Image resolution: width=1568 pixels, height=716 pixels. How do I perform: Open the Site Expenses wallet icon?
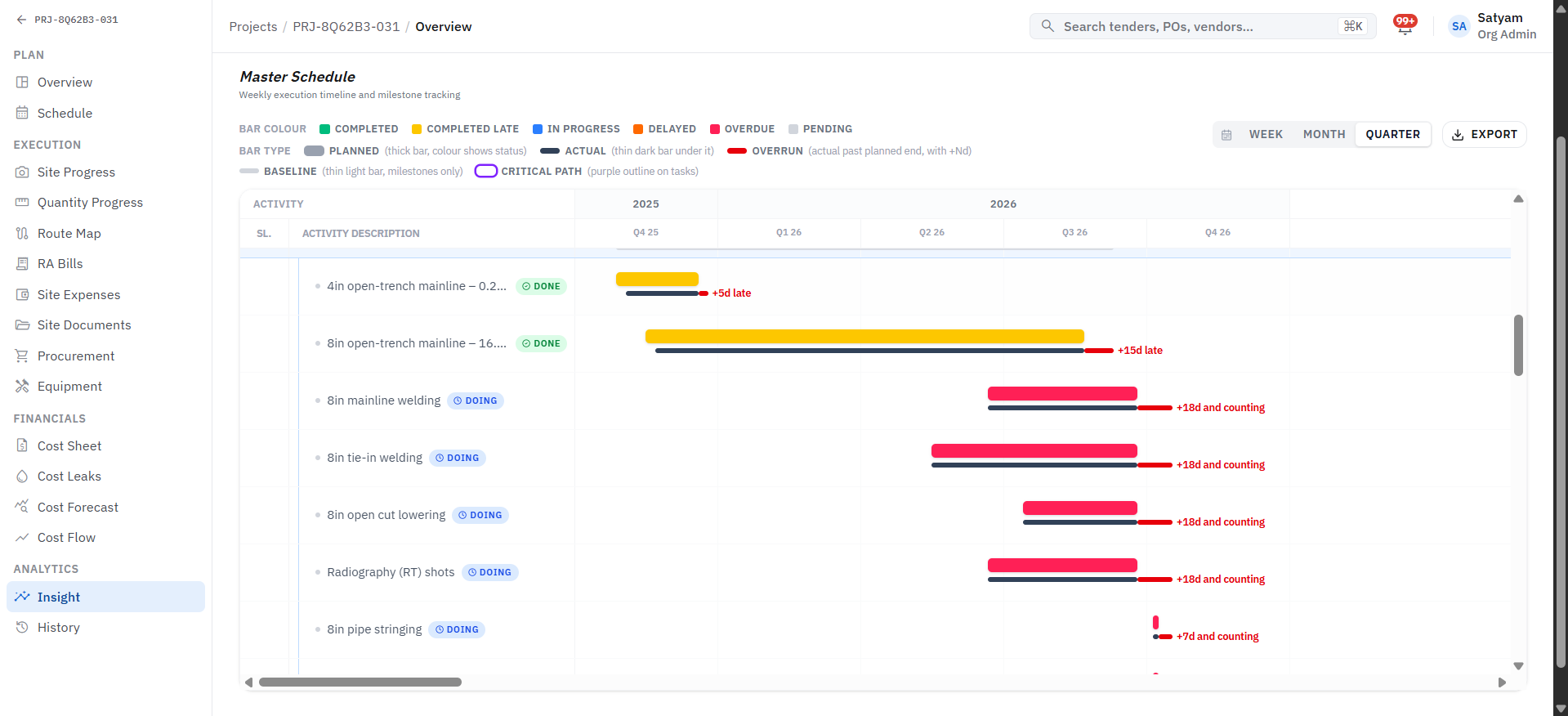[22, 294]
